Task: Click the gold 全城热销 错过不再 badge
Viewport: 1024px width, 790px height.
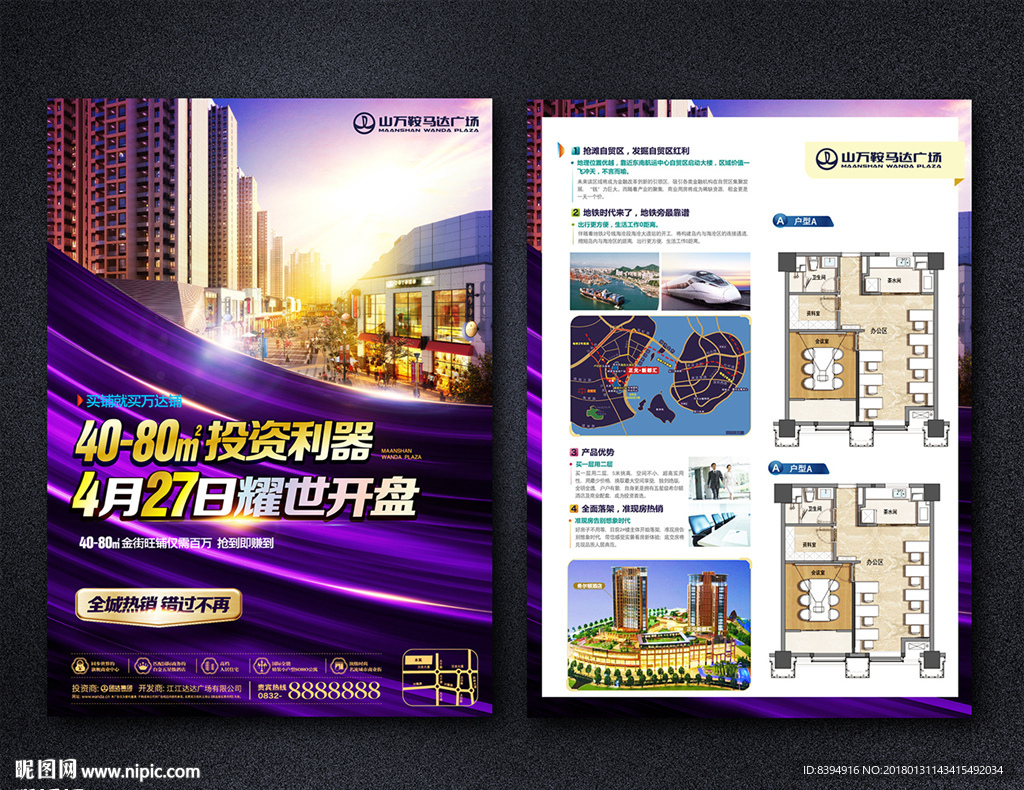Action: click(x=159, y=605)
